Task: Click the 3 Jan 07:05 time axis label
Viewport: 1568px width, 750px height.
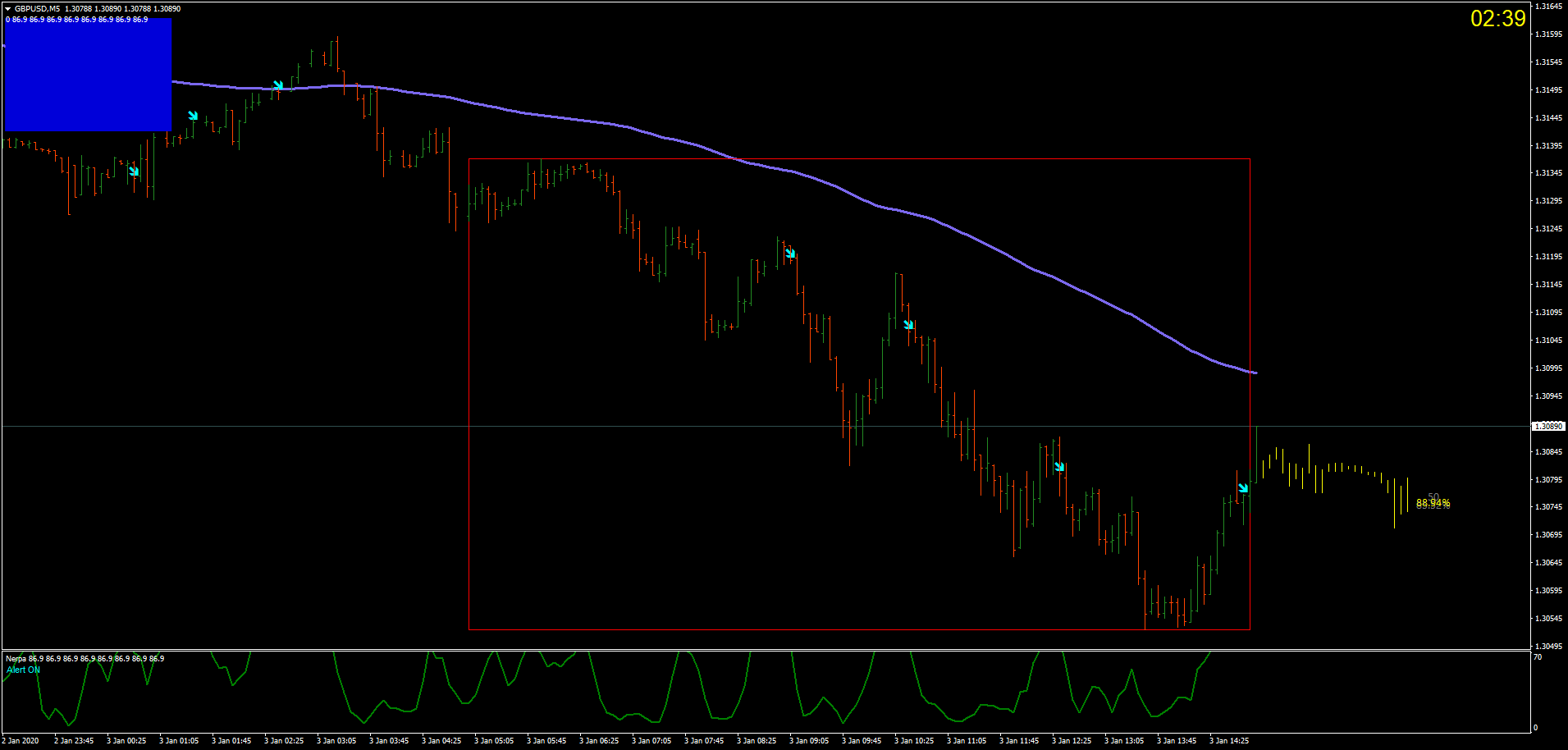Action: [x=651, y=741]
